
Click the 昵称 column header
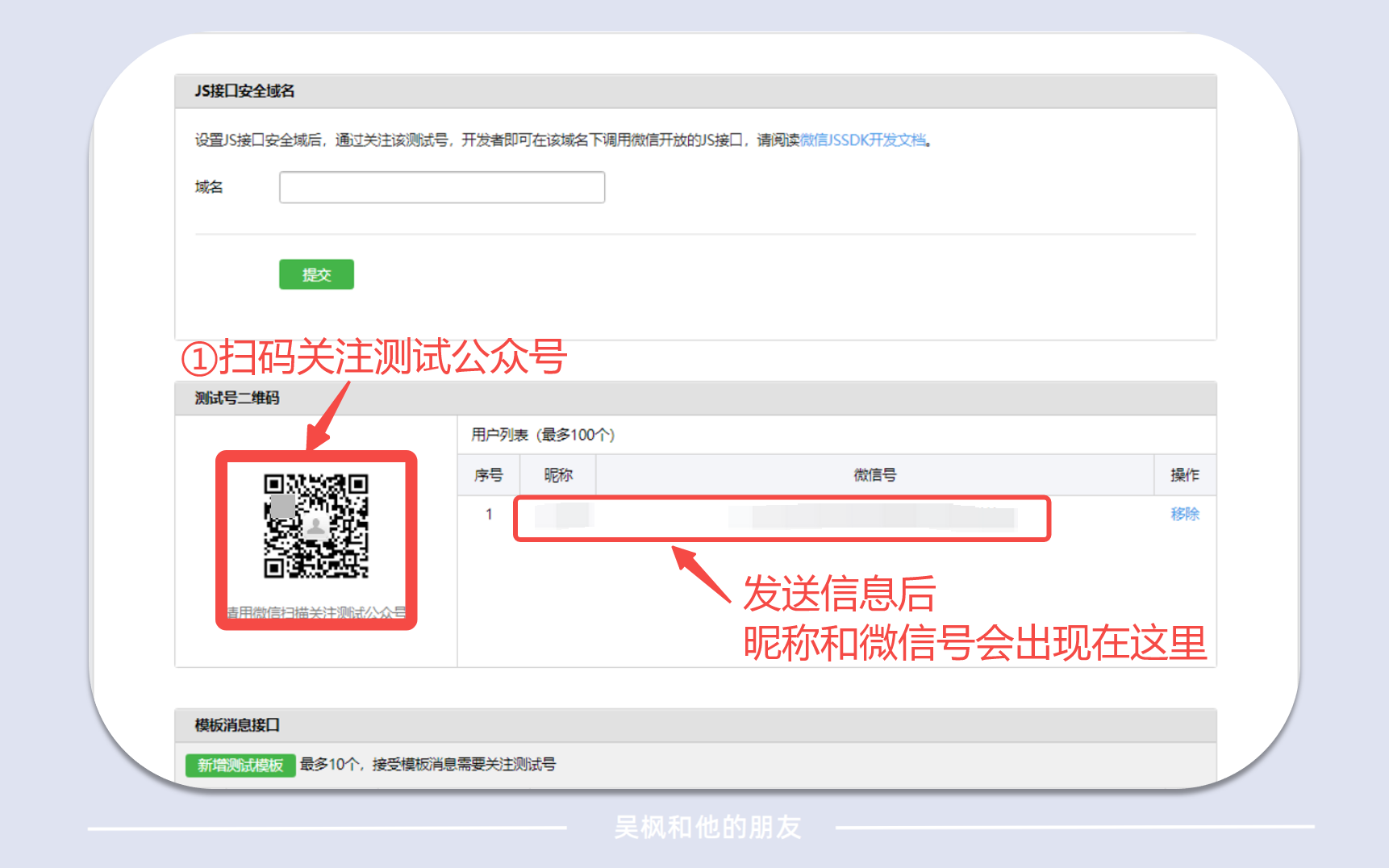click(558, 475)
